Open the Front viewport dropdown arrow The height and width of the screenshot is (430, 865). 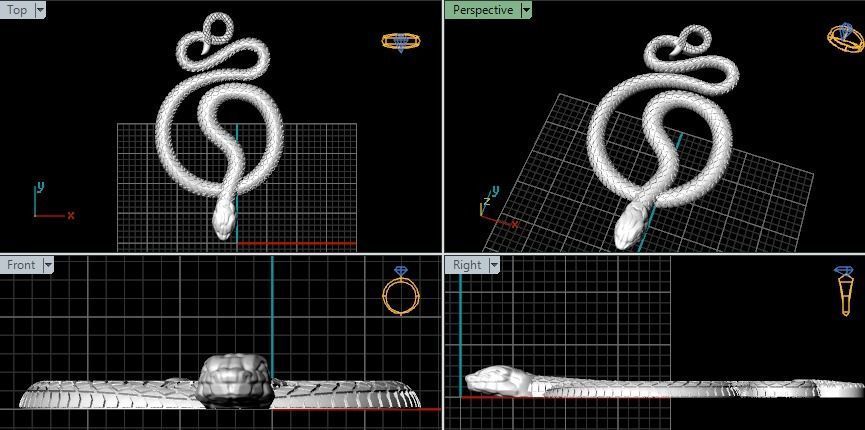pyautogui.click(x=48, y=265)
